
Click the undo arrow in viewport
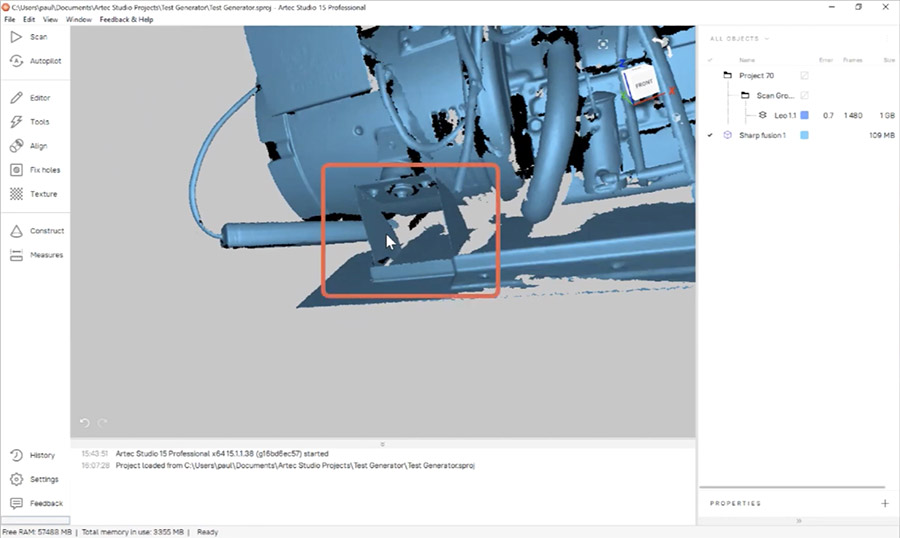tap(85, 423)
